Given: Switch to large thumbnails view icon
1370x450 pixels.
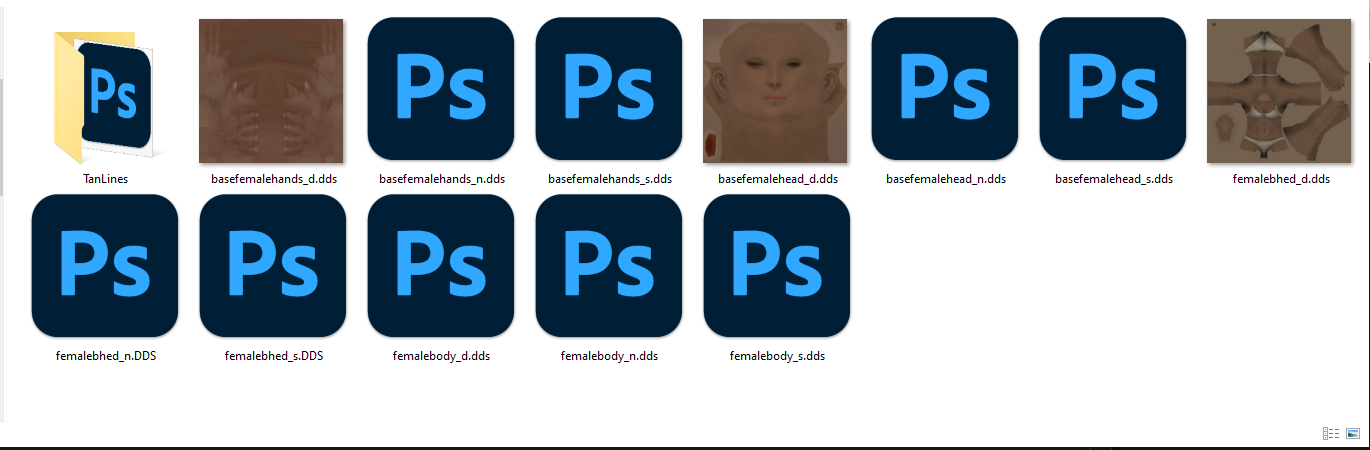Looking at the screenshot, I should click(x=1353, y=433).
